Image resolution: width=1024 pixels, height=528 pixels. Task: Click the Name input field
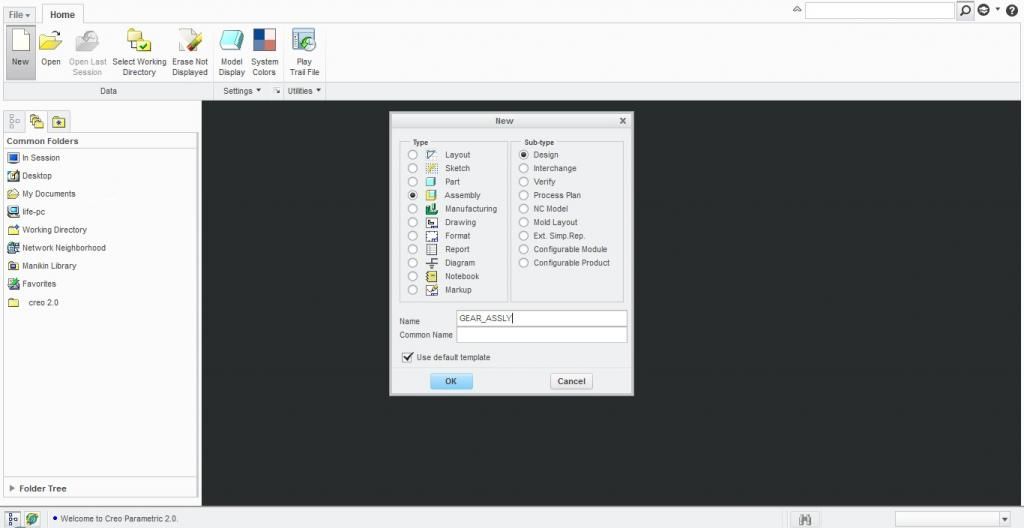point(542,318)
